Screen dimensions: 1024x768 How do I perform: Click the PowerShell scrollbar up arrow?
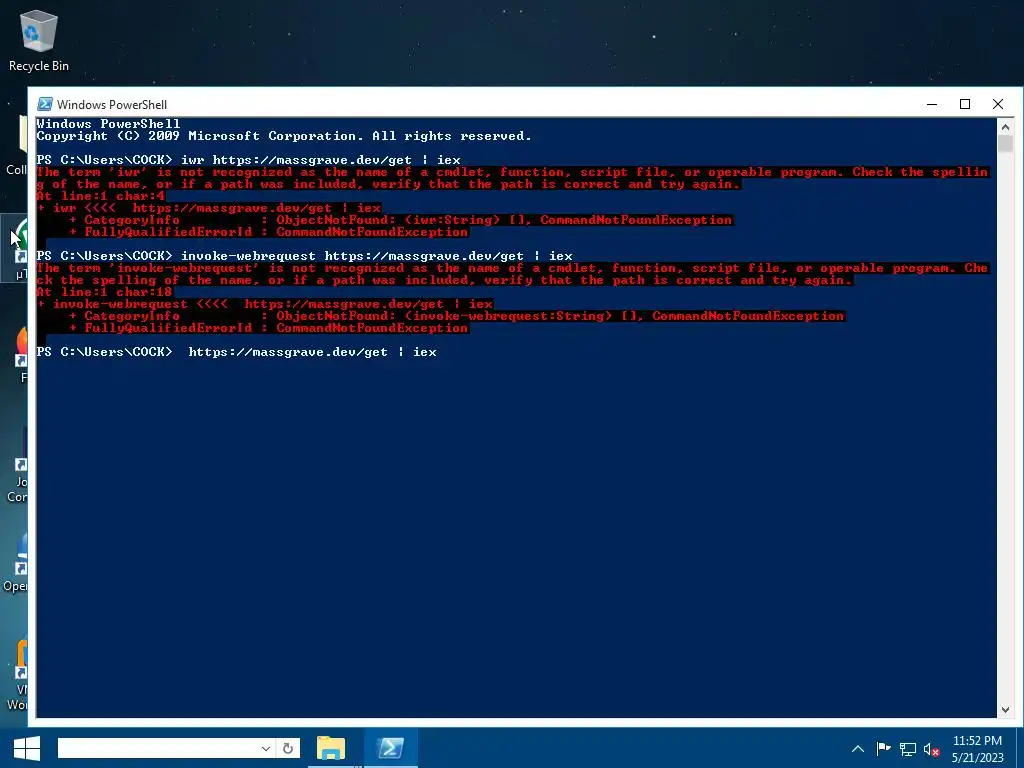point(1005,127)
